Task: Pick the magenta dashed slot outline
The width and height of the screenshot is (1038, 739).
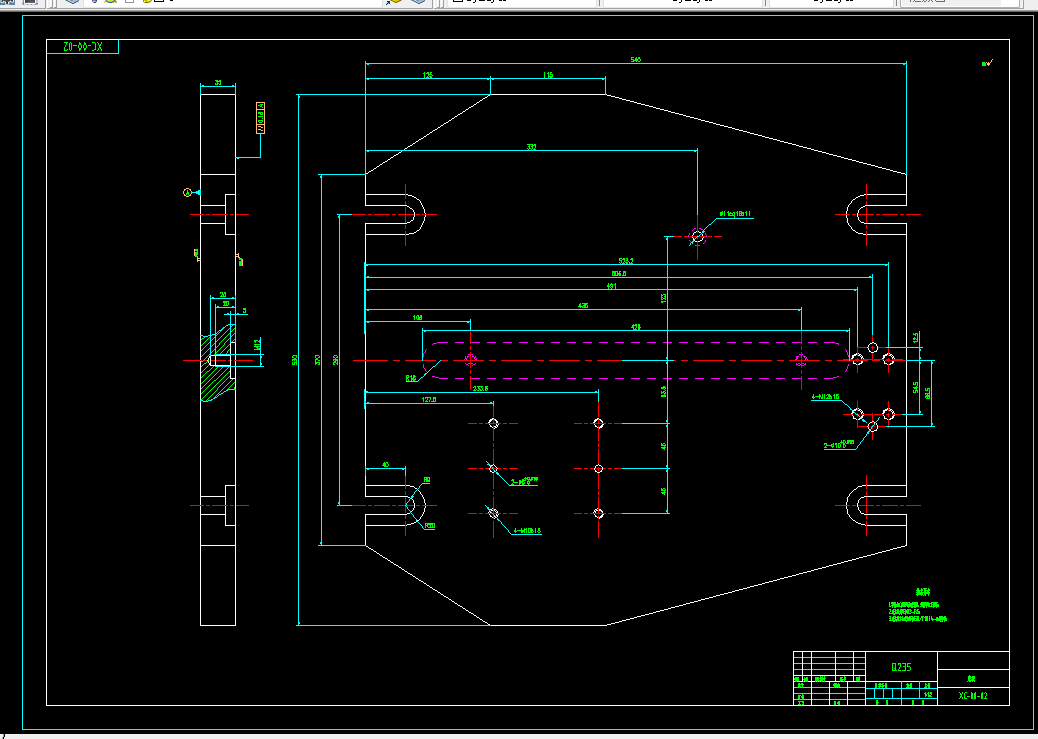Action: click(636, 360)
